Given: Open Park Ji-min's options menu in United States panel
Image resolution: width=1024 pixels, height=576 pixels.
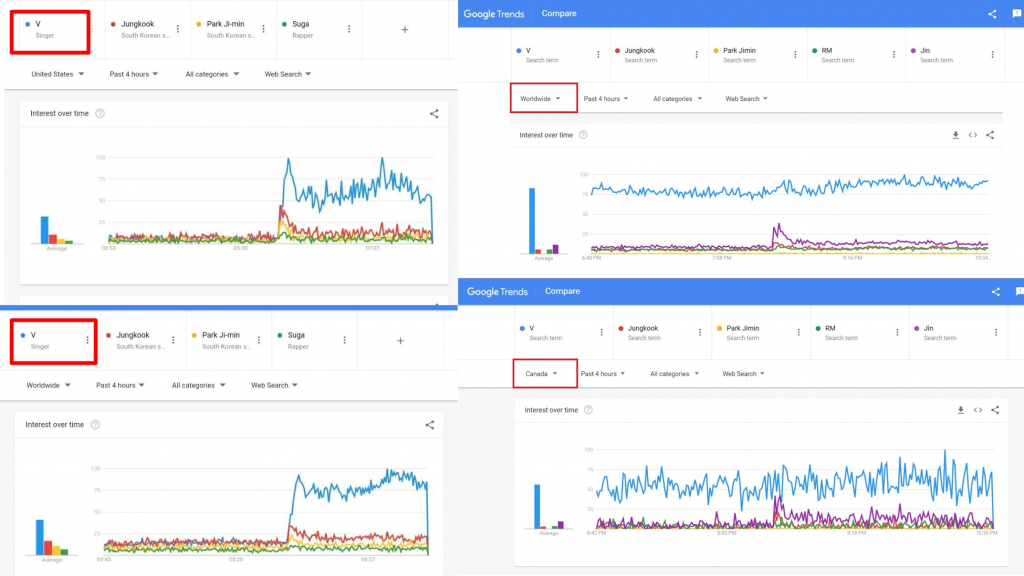Looking at the screenshot, I should (x=263, y=29).
